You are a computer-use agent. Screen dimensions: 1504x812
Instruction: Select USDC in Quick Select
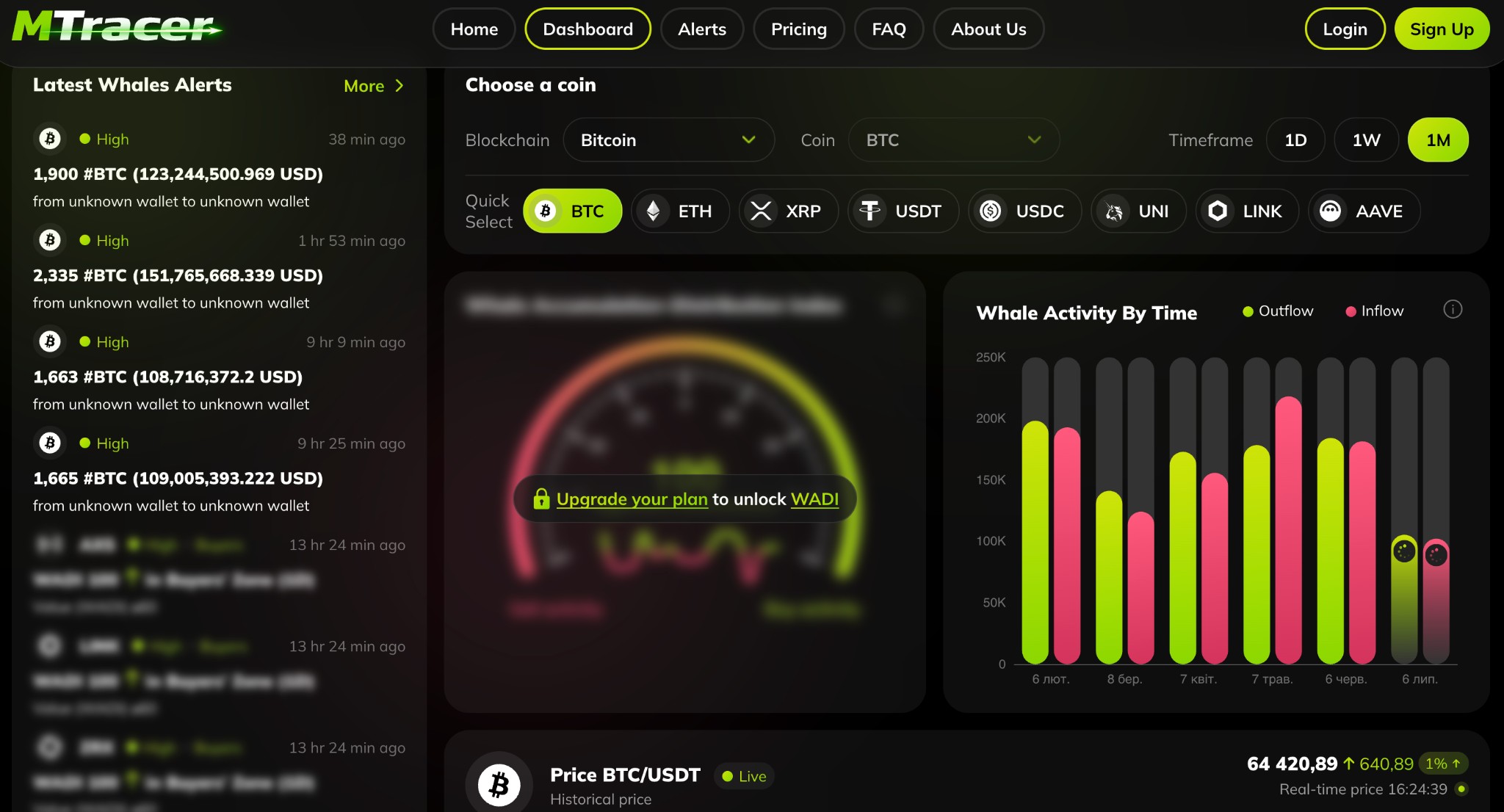click(1024, 211)
